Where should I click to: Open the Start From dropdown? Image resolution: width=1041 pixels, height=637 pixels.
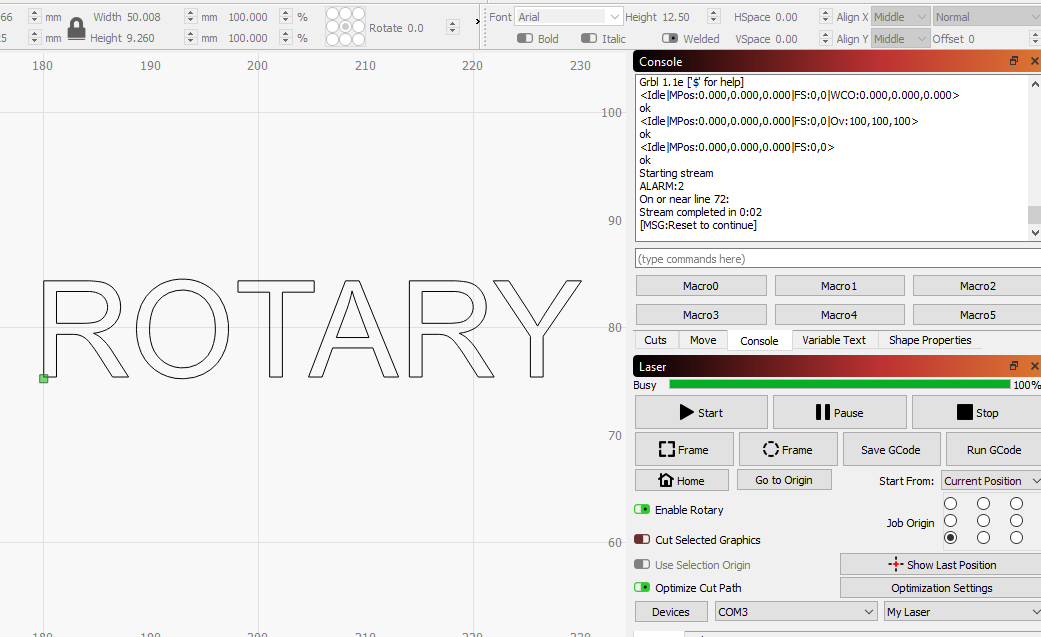pyautogui.click(x=991, y=480)
